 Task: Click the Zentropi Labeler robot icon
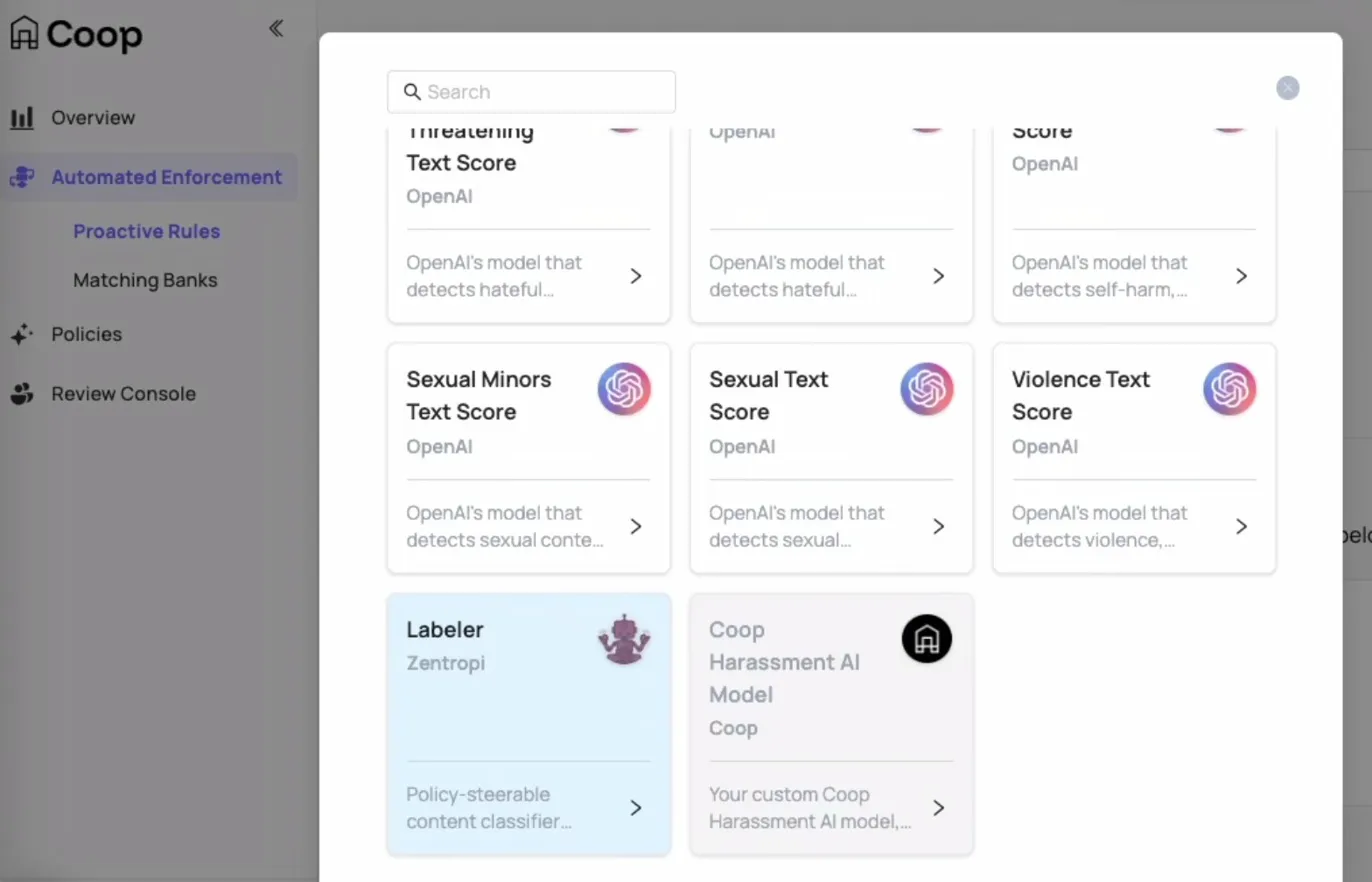(624, 640)
